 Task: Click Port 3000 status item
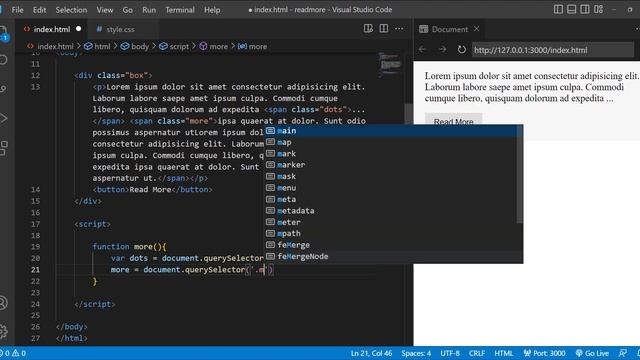(x=544, y=353)
